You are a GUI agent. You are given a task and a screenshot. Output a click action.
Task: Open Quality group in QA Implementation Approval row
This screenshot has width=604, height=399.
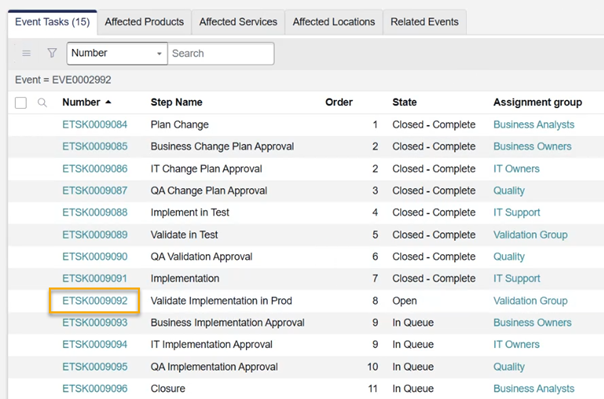click(509, 367)
